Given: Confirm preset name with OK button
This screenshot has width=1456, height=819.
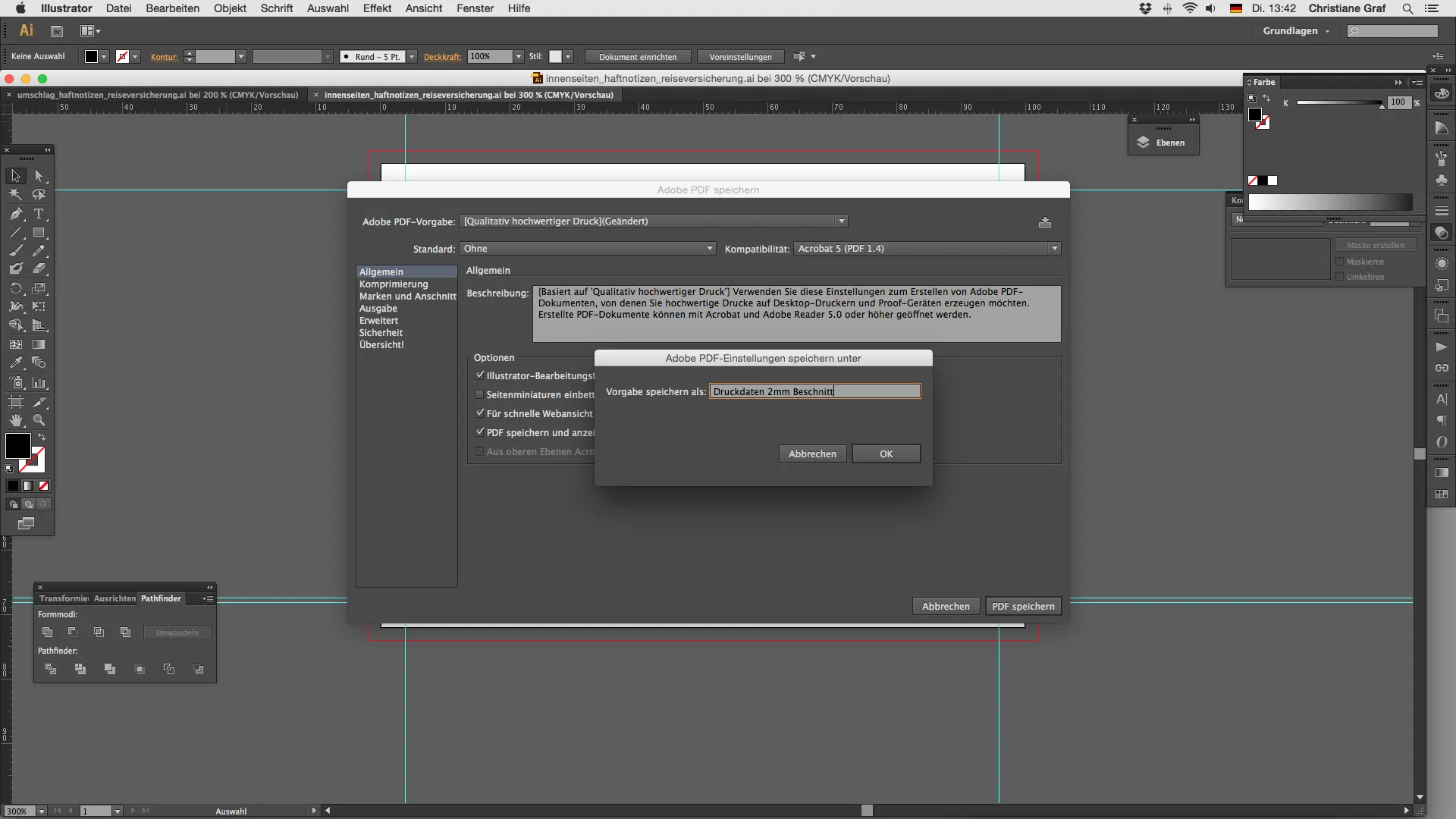Looking at the screenshot, I should [x=886, y=453].
